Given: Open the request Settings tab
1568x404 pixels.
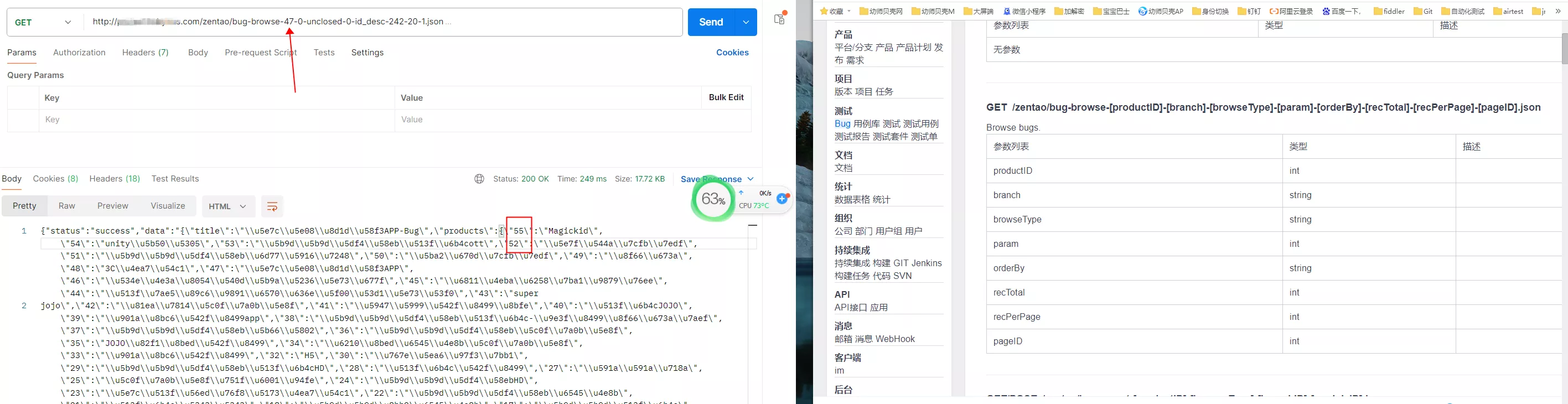Looking at the screenshot, I should pyautogui.click(x=367, y=53).
